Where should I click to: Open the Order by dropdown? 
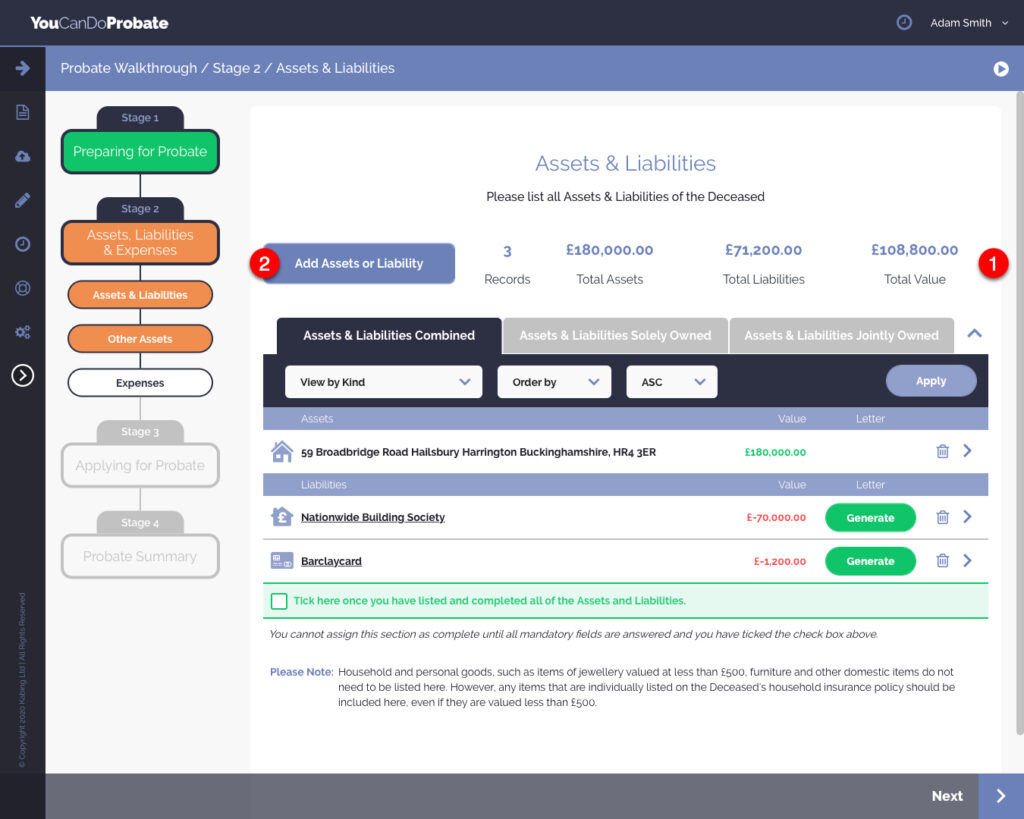(x=554, y=382)
